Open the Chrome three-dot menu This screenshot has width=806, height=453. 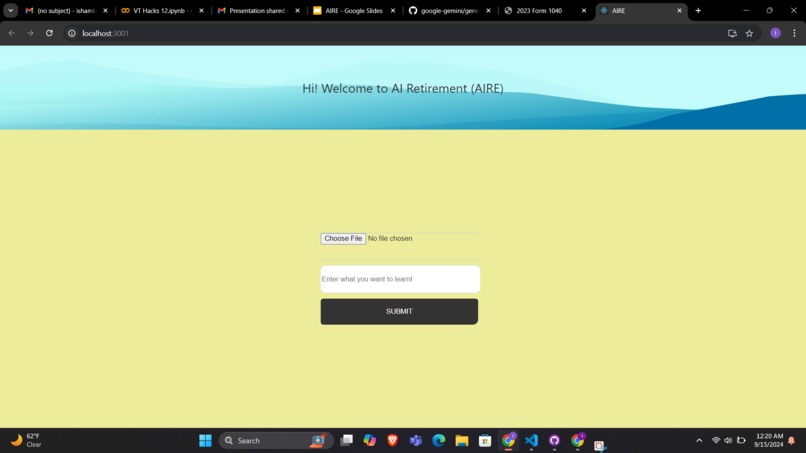795,33
